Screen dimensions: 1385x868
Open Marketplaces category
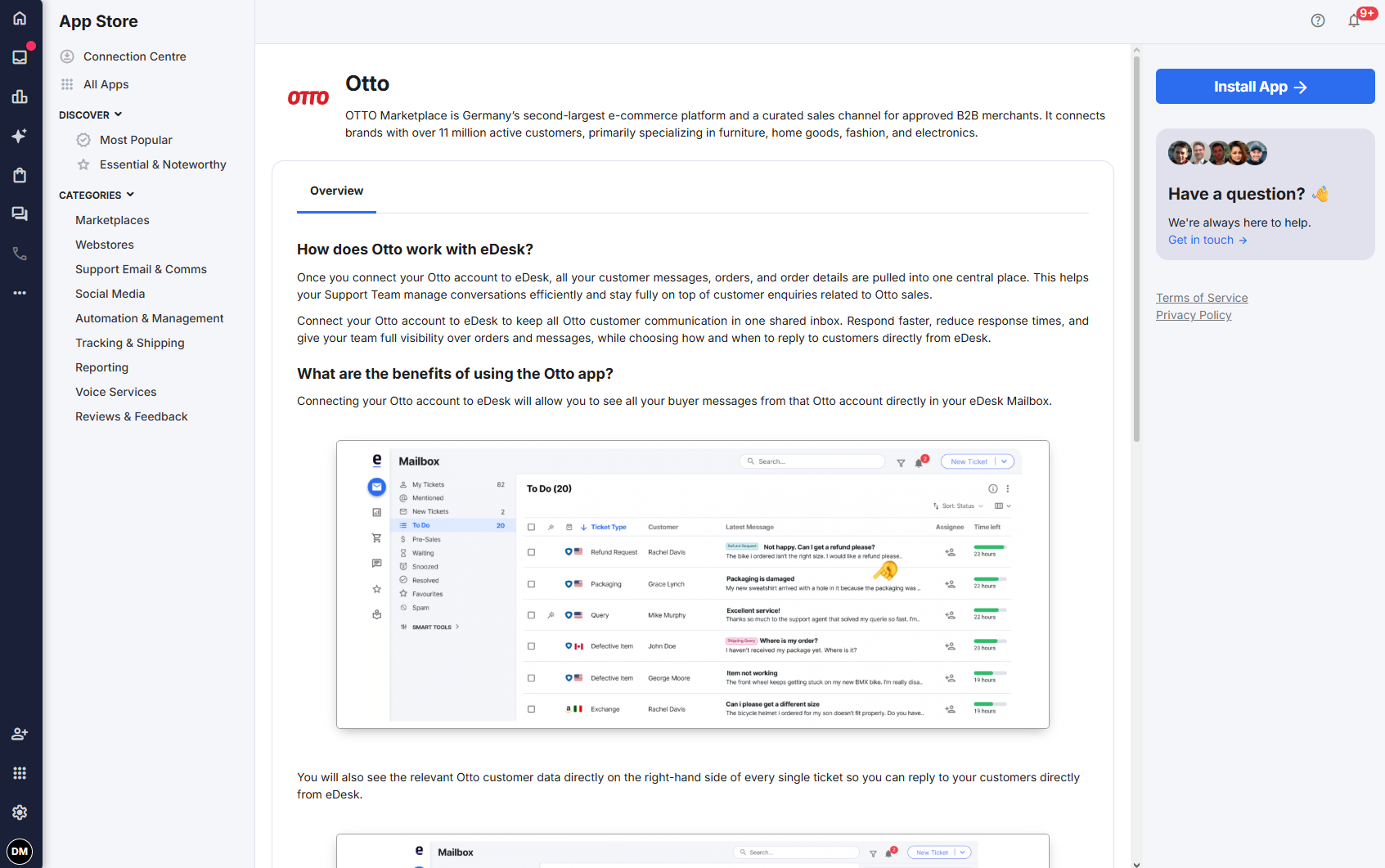112,220
